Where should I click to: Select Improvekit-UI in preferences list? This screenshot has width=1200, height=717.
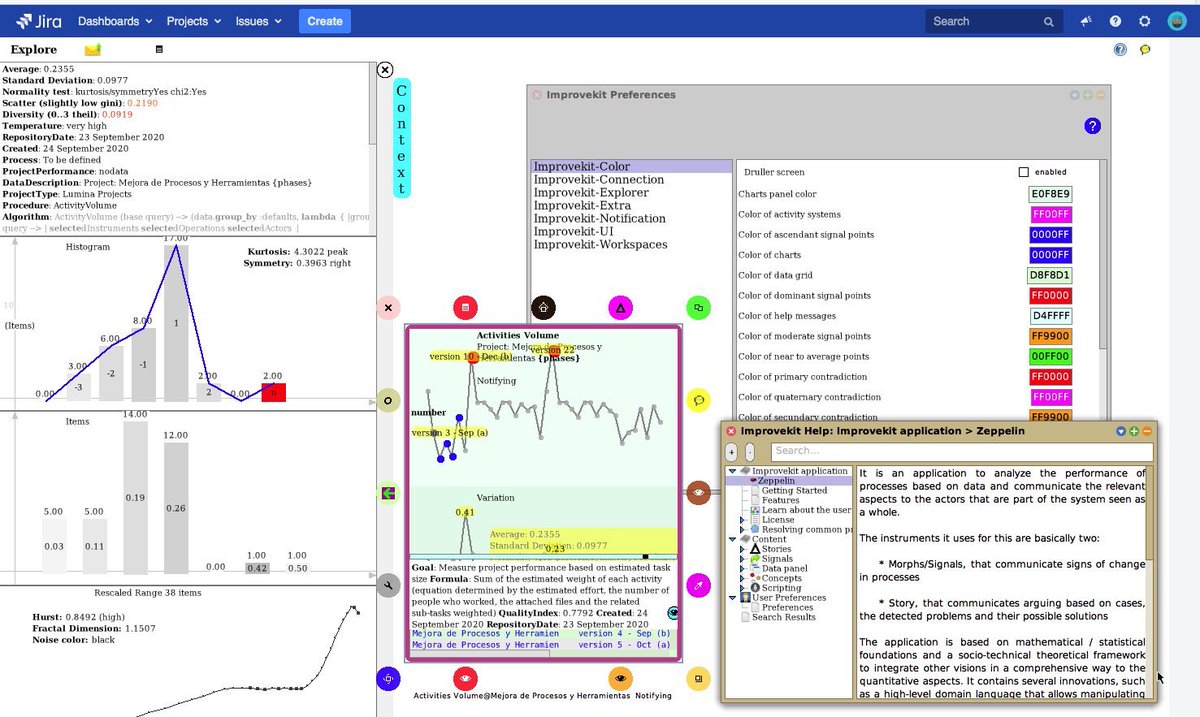pos(632,231)
